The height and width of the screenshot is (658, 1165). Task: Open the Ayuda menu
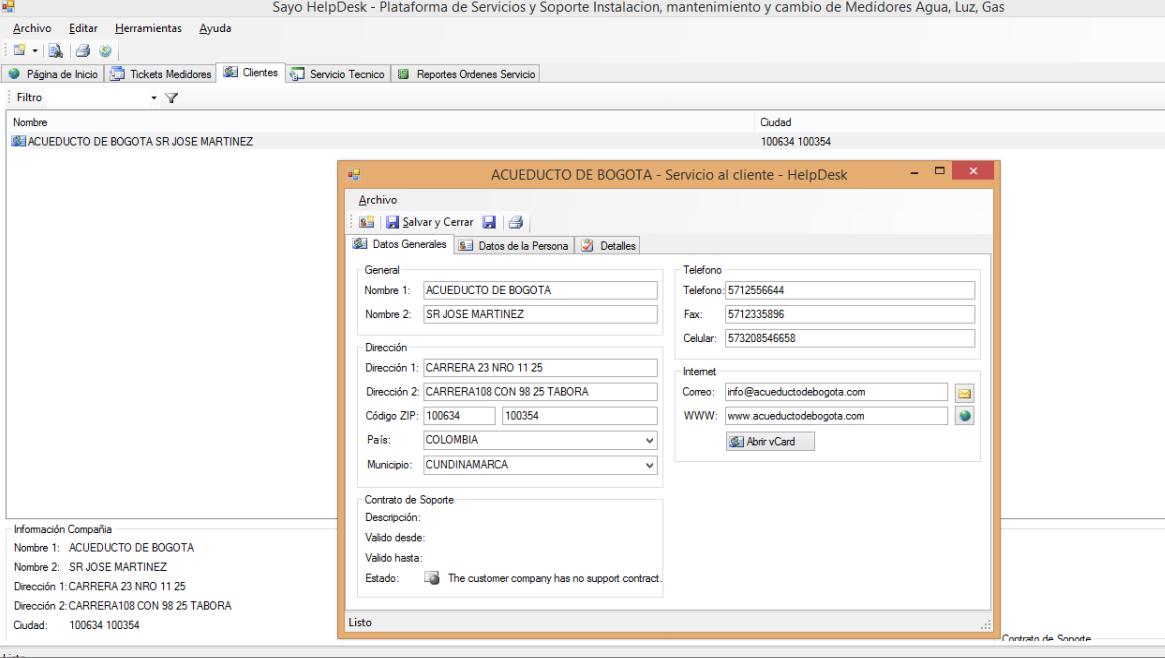(215, 28)
